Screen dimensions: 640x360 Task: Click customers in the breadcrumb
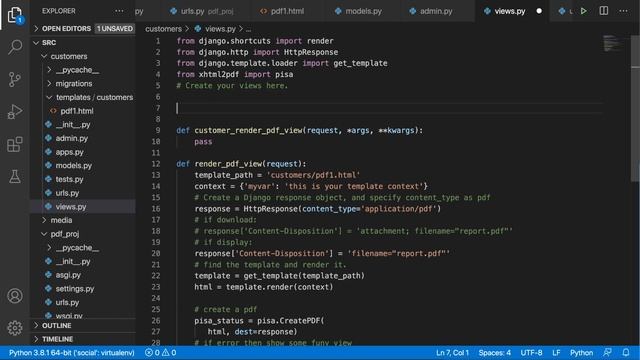[163, 29]
